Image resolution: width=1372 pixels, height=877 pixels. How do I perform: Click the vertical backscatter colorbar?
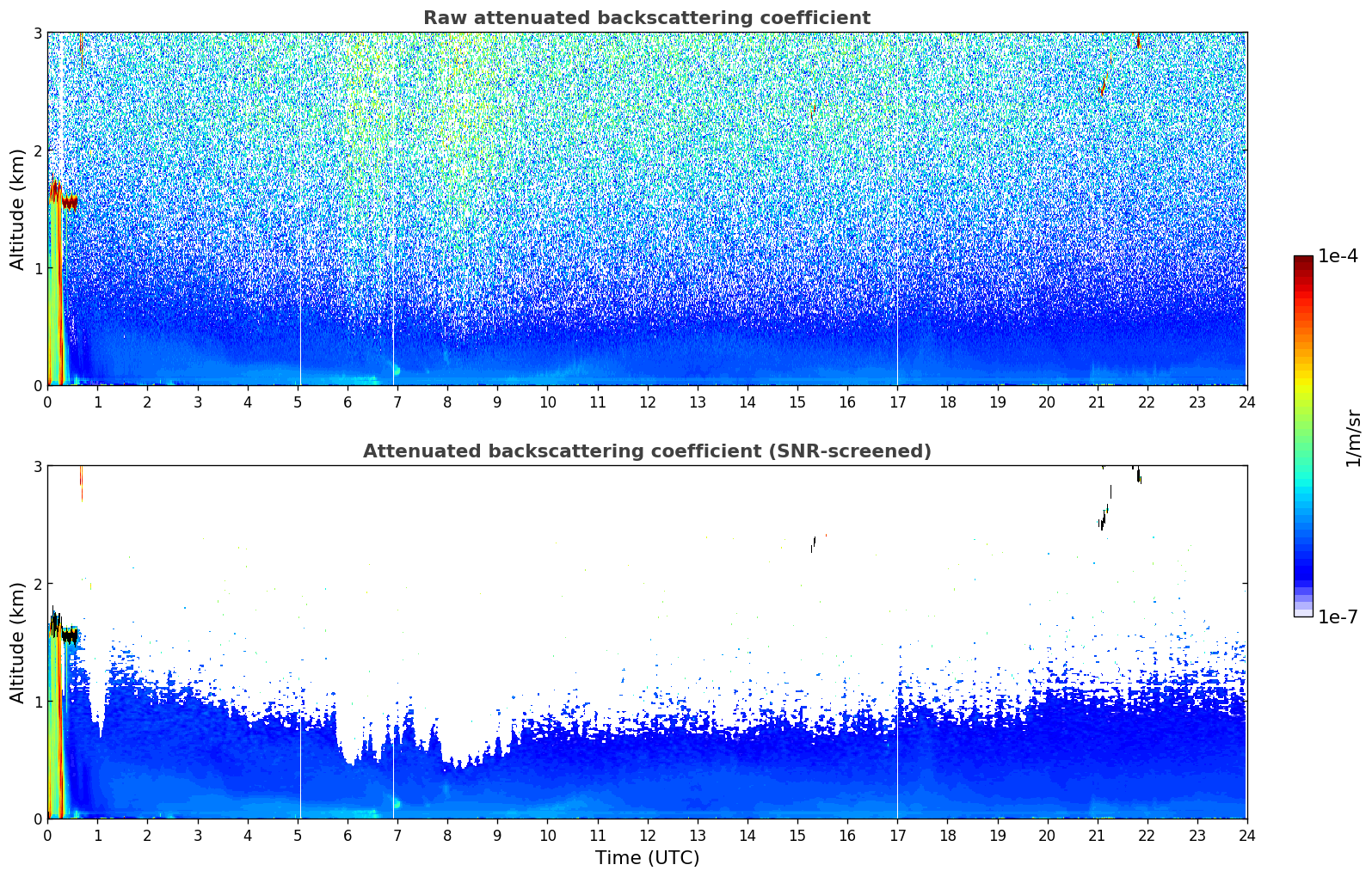(x=1303, y=436)
